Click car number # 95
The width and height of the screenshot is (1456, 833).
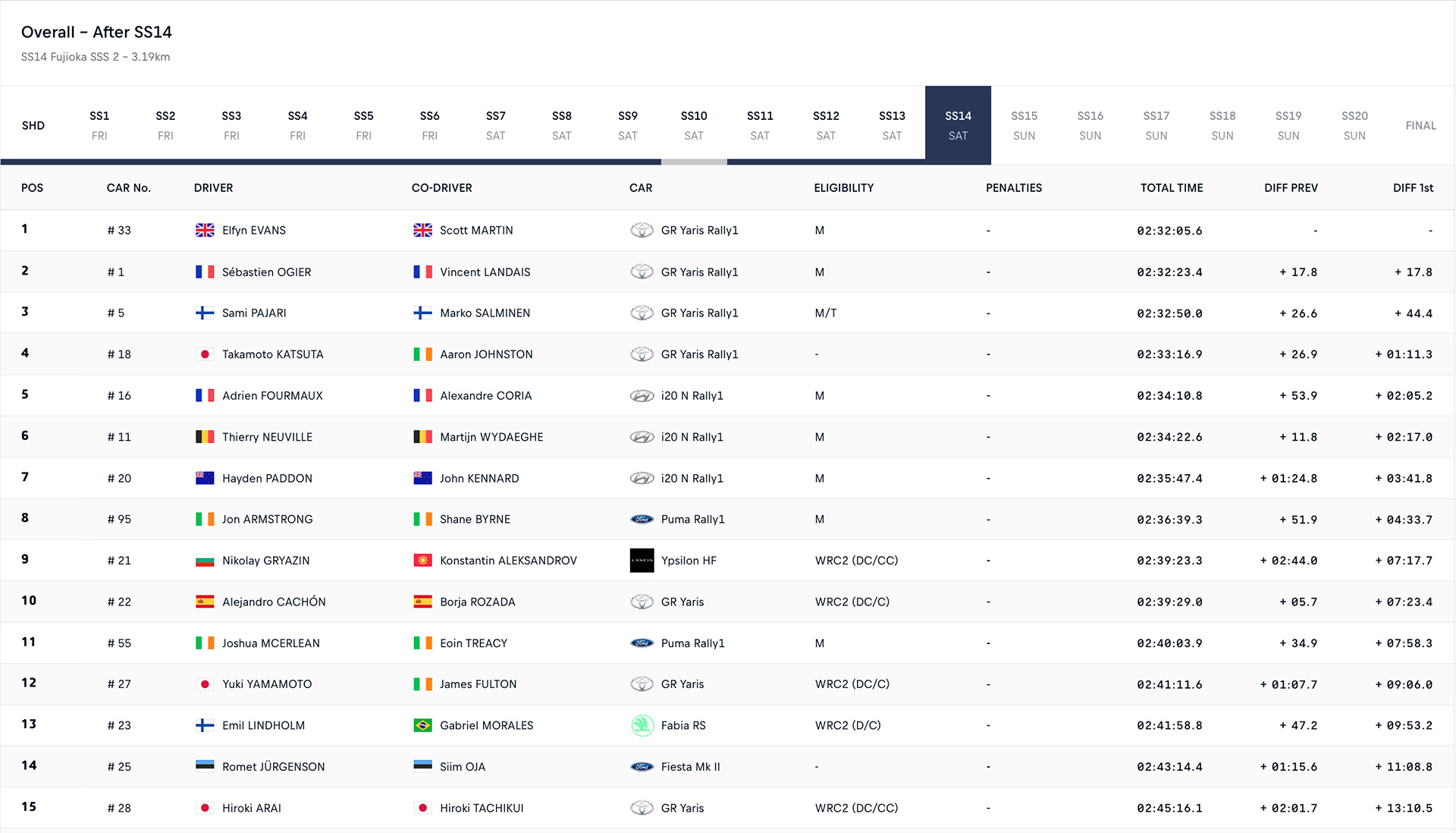tap(119, 520)
